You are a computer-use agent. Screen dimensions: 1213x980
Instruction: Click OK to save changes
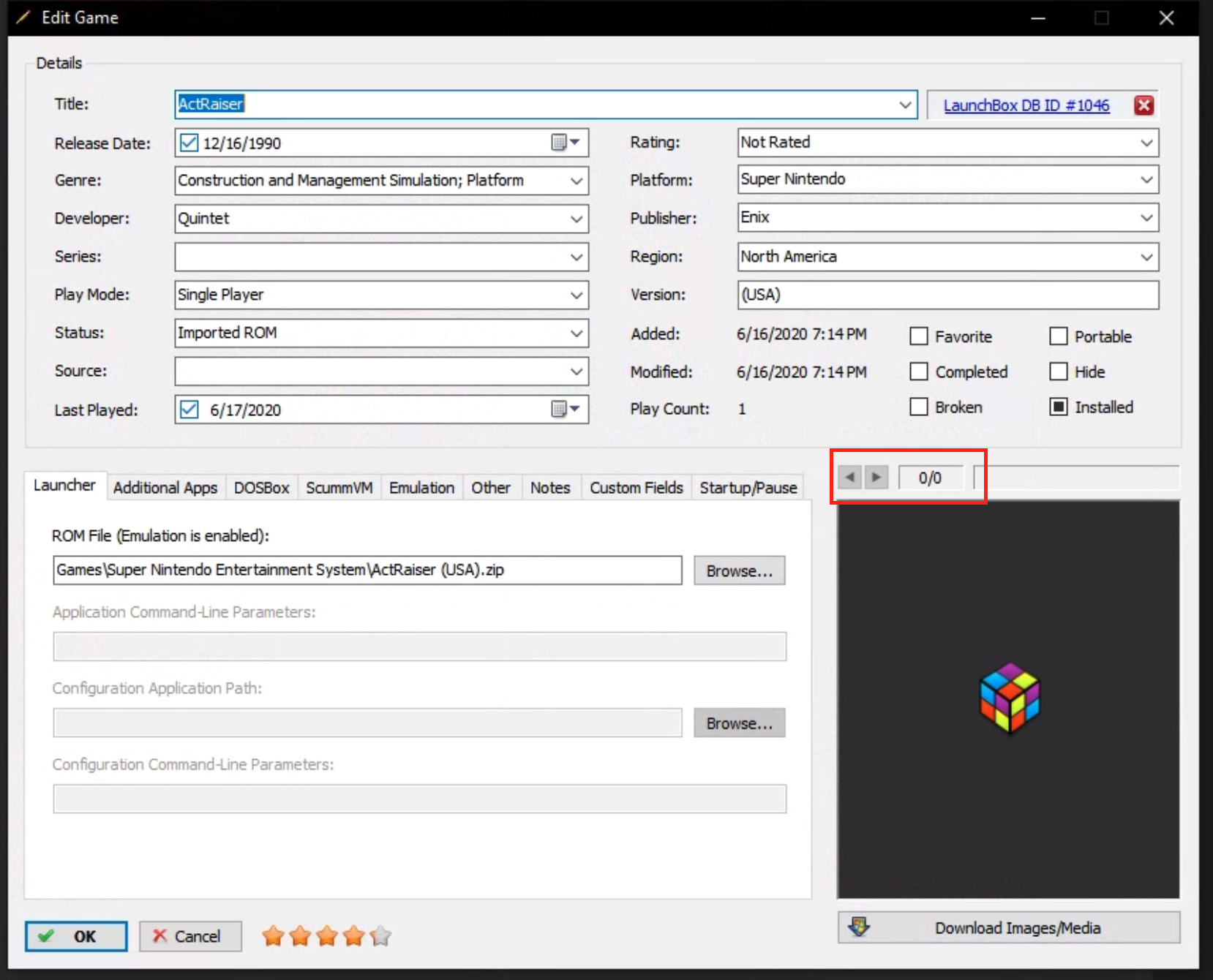tap(76, 936)
